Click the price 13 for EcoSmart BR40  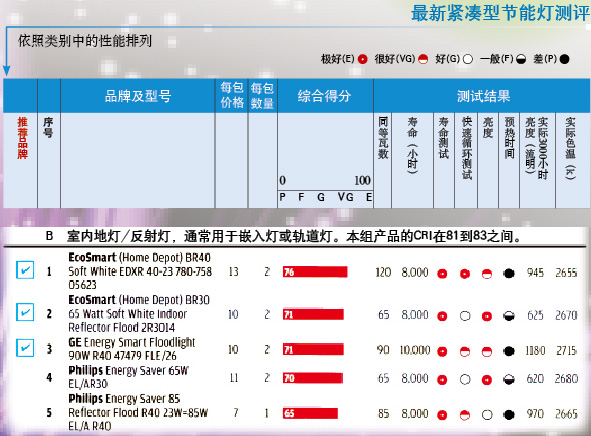[x=233, y=272]
